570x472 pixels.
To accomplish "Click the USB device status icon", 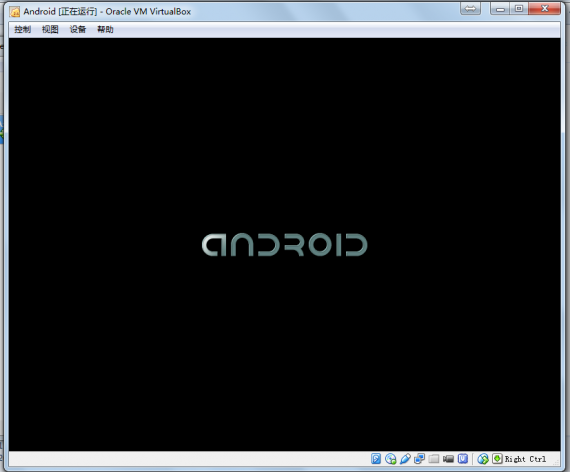I will 405,459.
